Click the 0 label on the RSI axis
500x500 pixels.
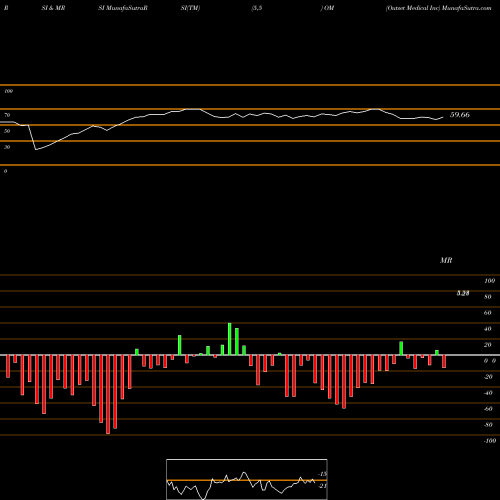click(5, 171)
